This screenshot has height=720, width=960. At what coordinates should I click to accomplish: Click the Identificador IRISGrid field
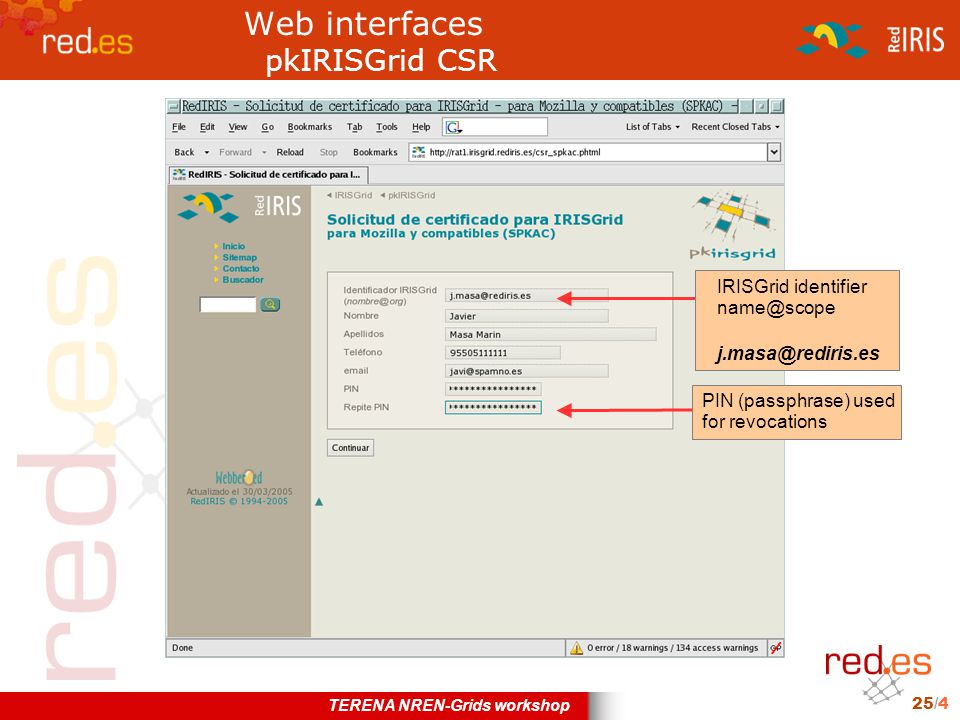coord(527,295)
